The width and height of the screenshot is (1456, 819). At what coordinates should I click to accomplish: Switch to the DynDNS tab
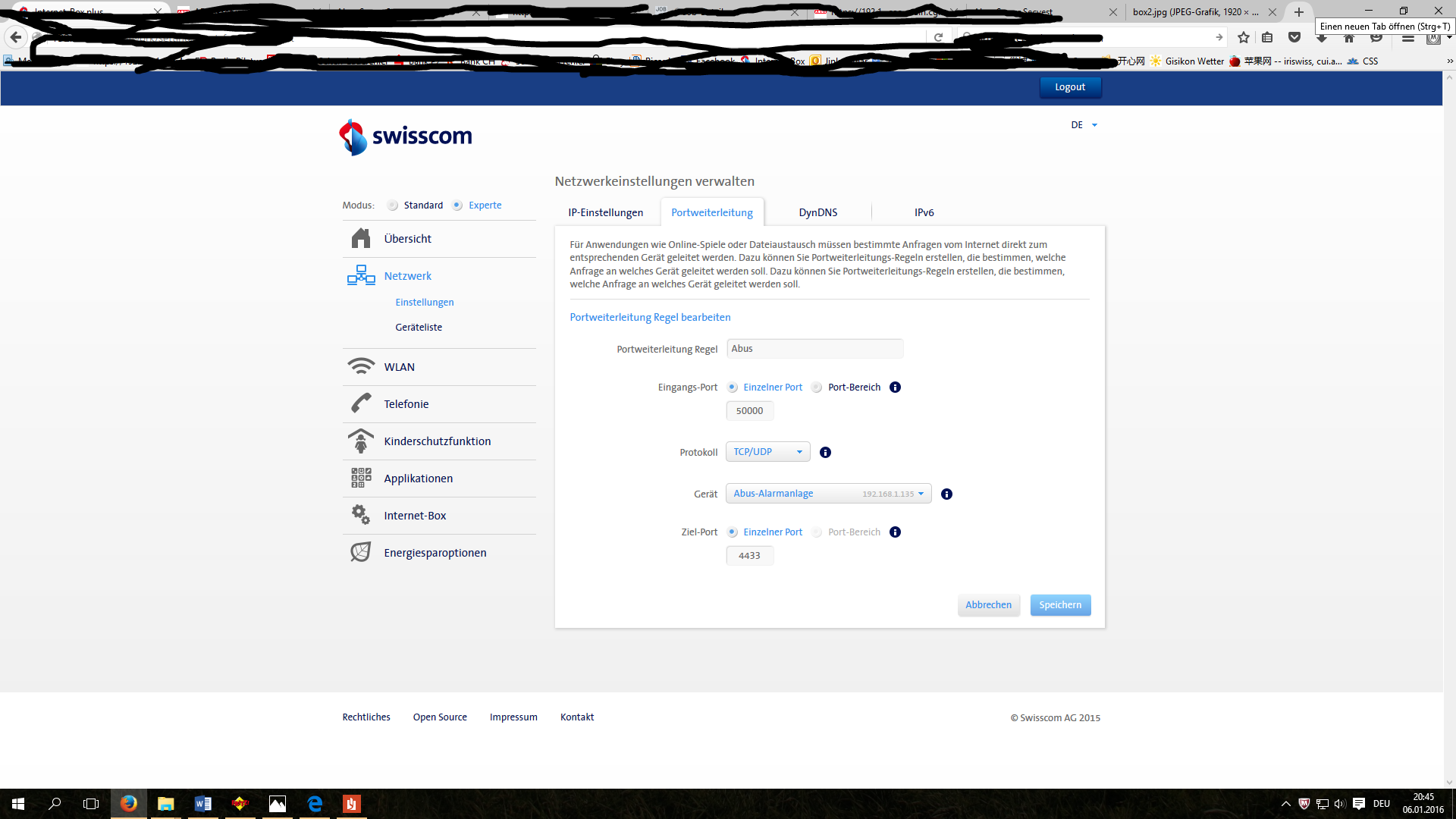click(817, 212)
